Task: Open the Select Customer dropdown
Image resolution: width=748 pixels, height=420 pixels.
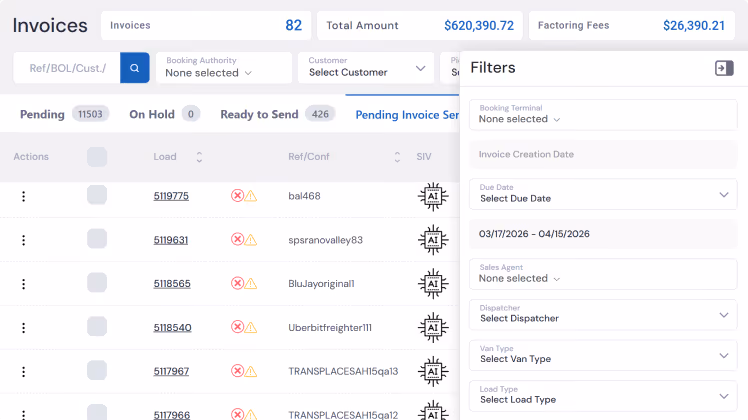Action: coord(366,68)
